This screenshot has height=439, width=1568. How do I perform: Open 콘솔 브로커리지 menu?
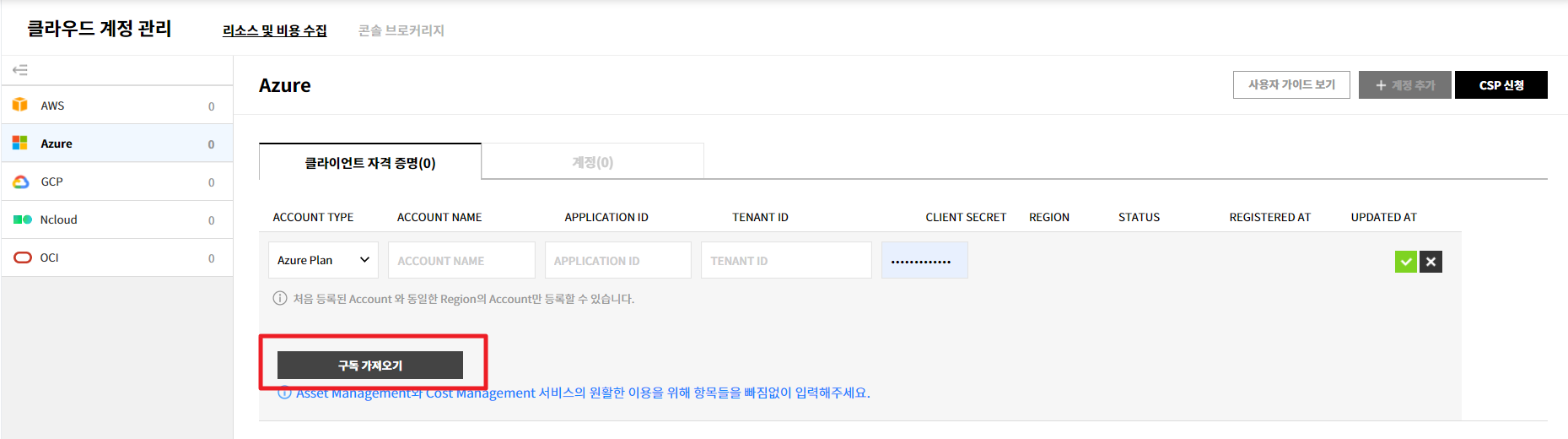click(401, 30)
